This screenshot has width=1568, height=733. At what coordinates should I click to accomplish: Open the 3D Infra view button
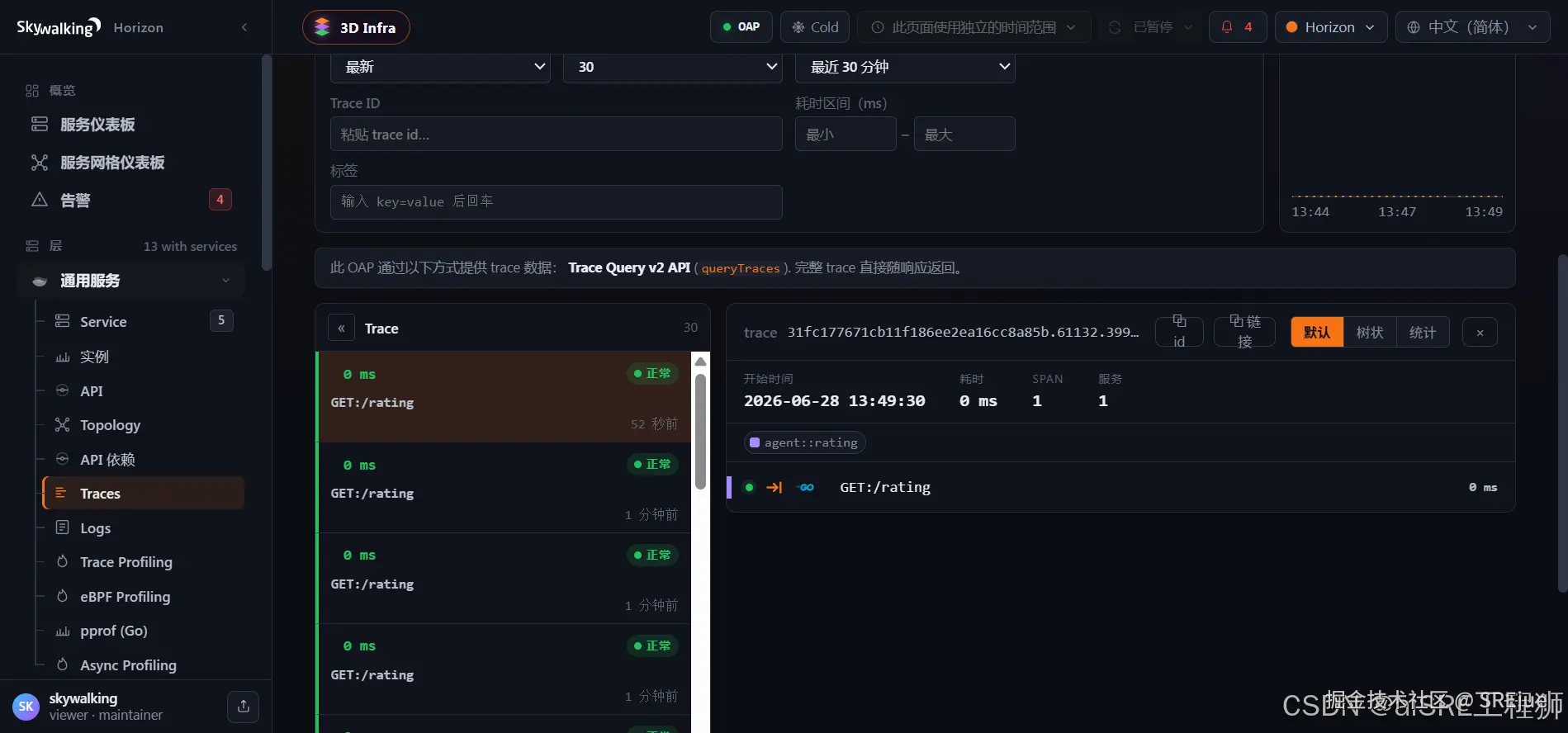(356, 27)
